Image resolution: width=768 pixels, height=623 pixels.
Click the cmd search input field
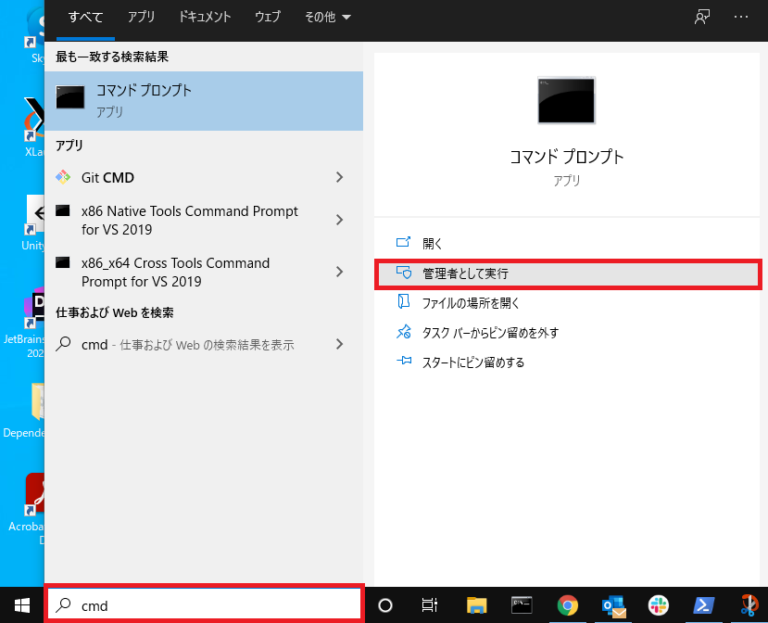[204, 605]
